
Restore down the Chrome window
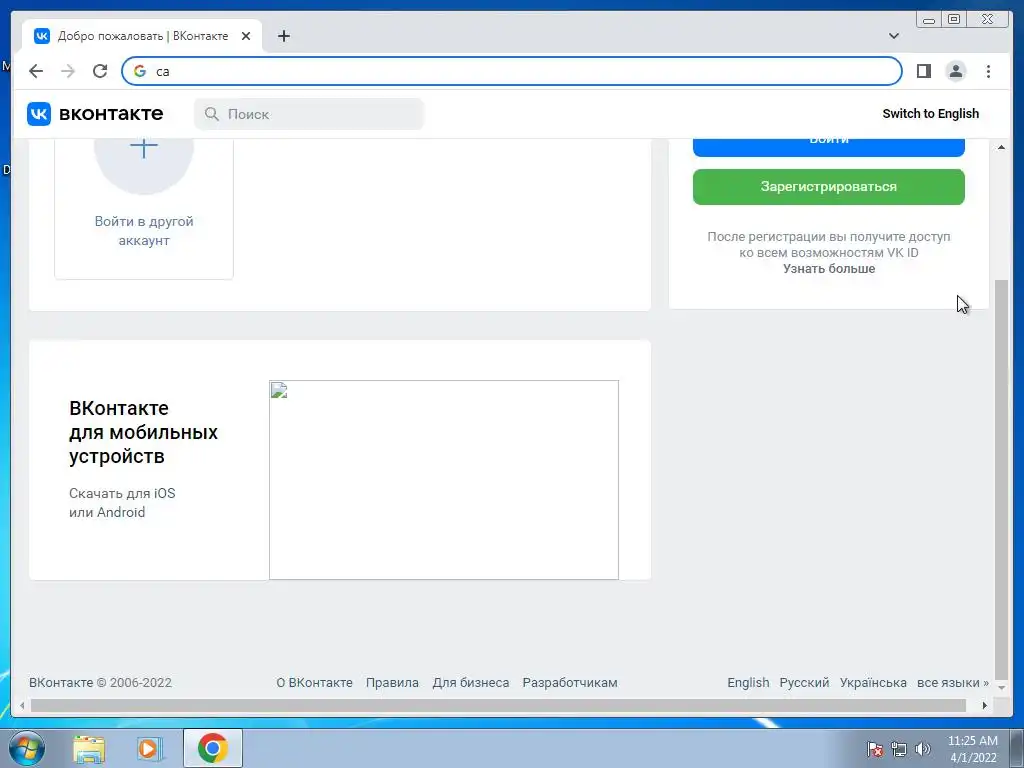[x=954, y=20]
